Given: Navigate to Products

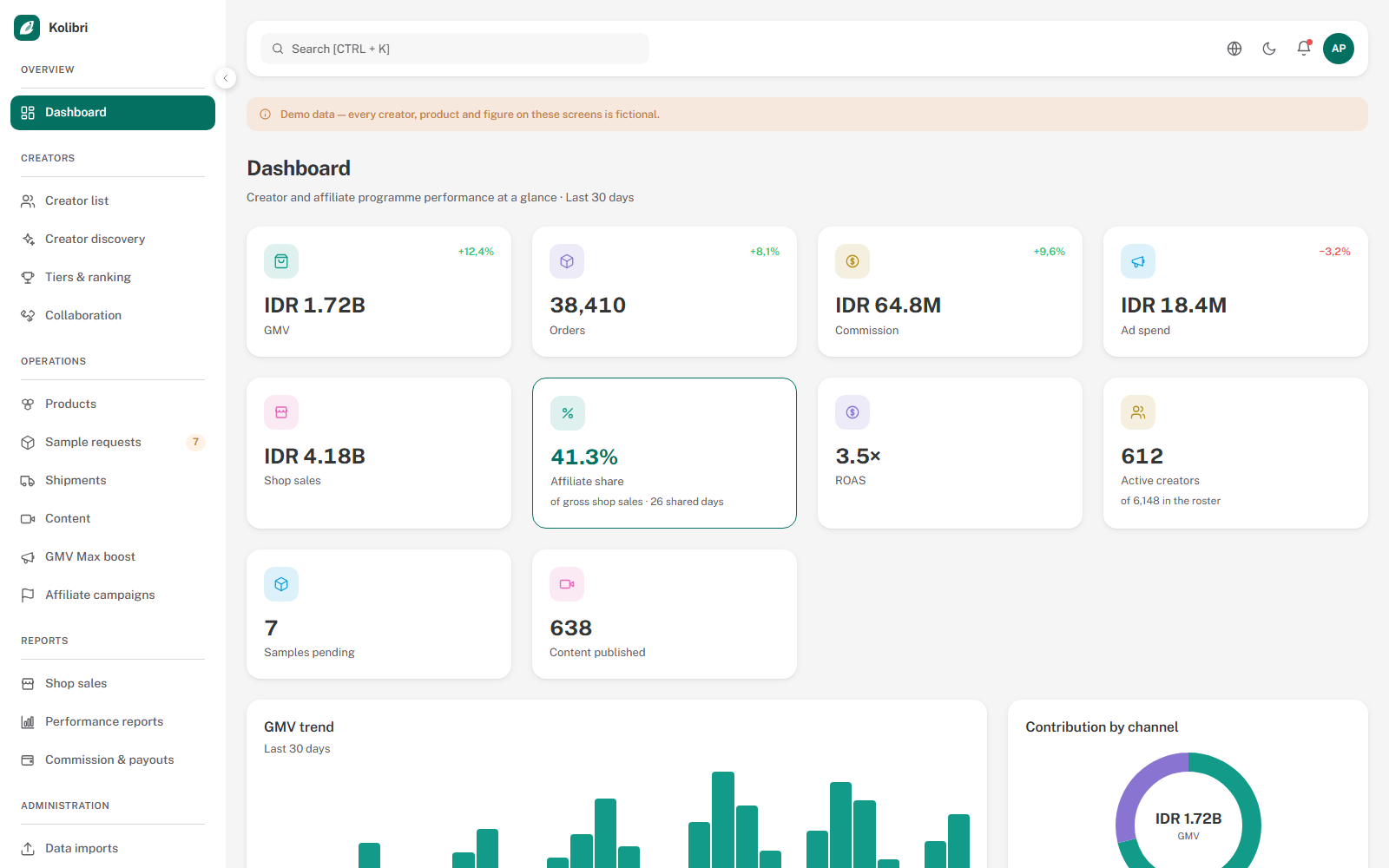Looking at the screenshot, I should click(113, 404).
